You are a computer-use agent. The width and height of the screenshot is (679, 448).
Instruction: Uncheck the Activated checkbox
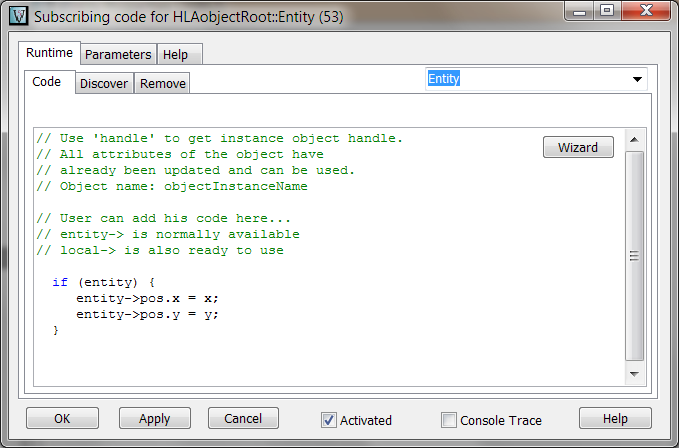(x=329, y=420)
